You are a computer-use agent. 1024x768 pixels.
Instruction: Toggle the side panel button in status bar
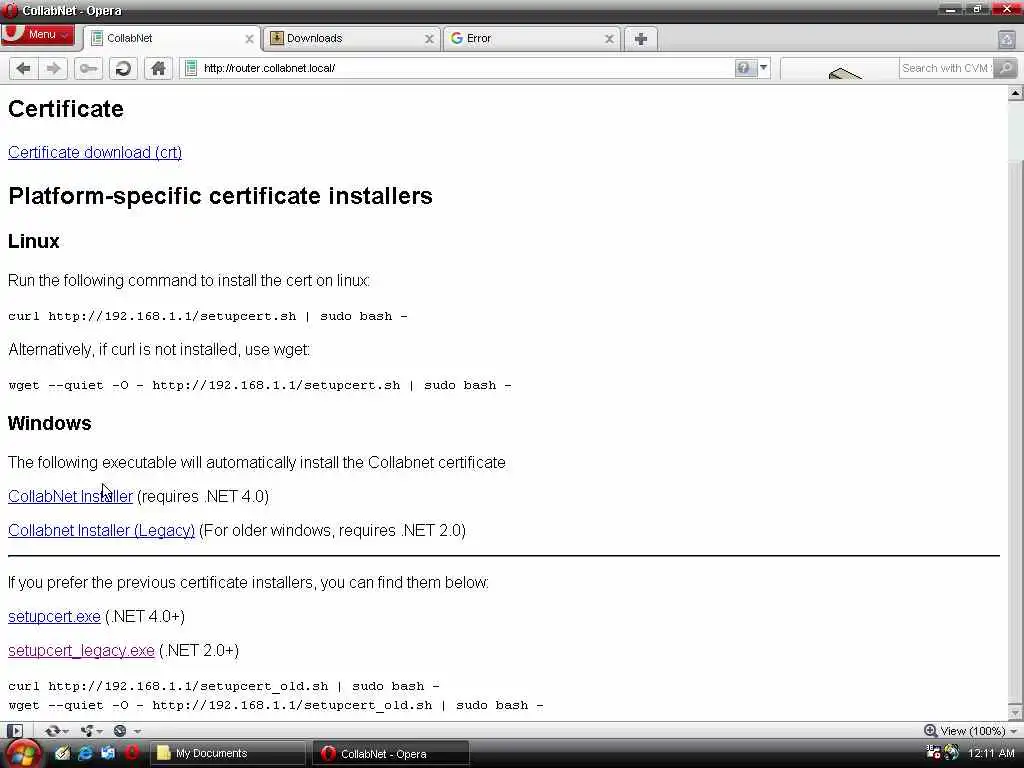pos(14,731)
